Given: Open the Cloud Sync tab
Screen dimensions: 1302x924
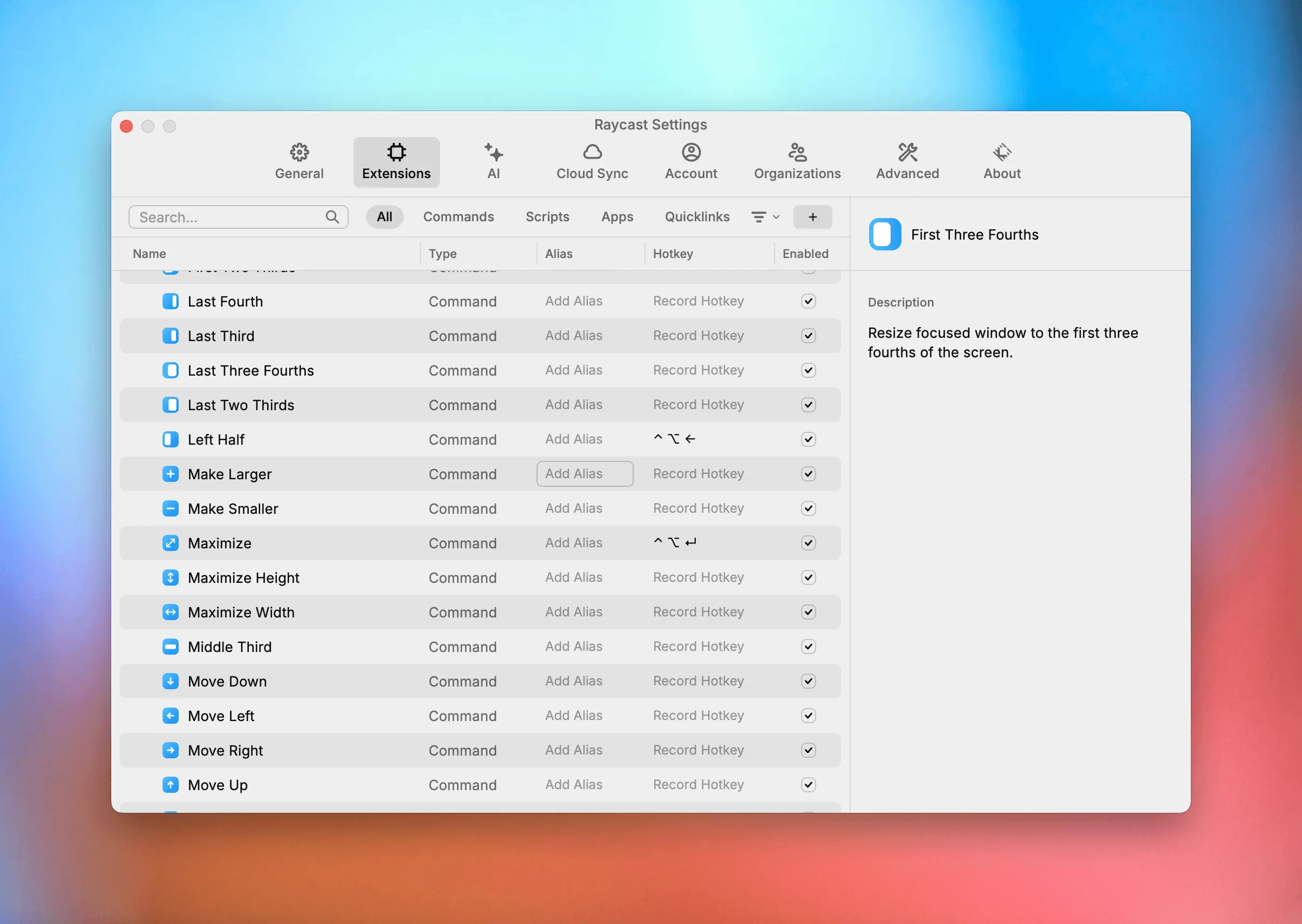Looking at the screenshot, I should pos(592,162).
